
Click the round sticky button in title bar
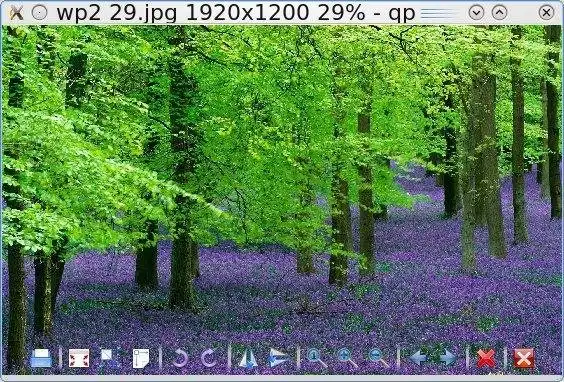[39, 13]
